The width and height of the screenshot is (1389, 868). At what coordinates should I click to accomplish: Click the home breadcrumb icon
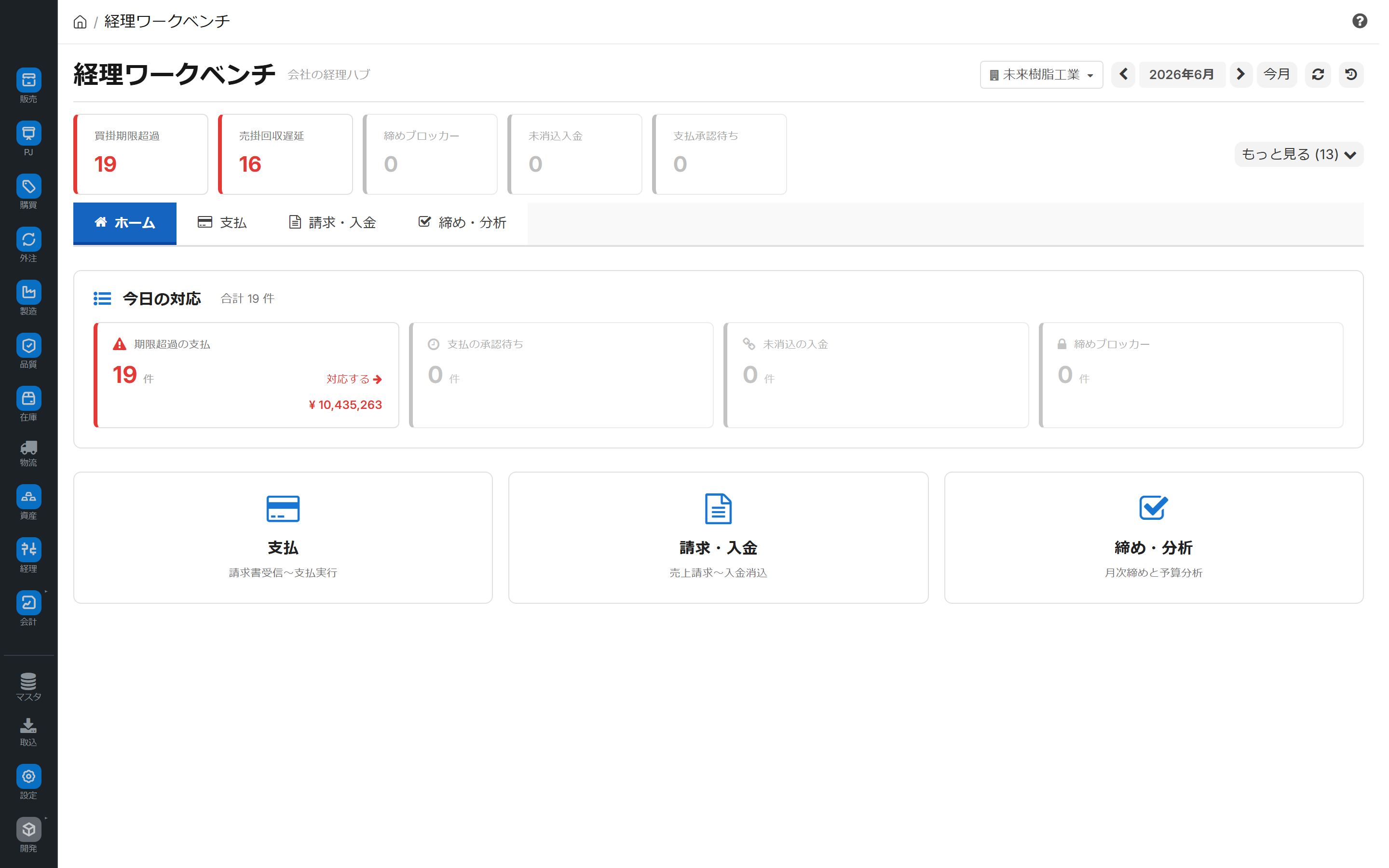pyautogui.click(x=80, y=22)
